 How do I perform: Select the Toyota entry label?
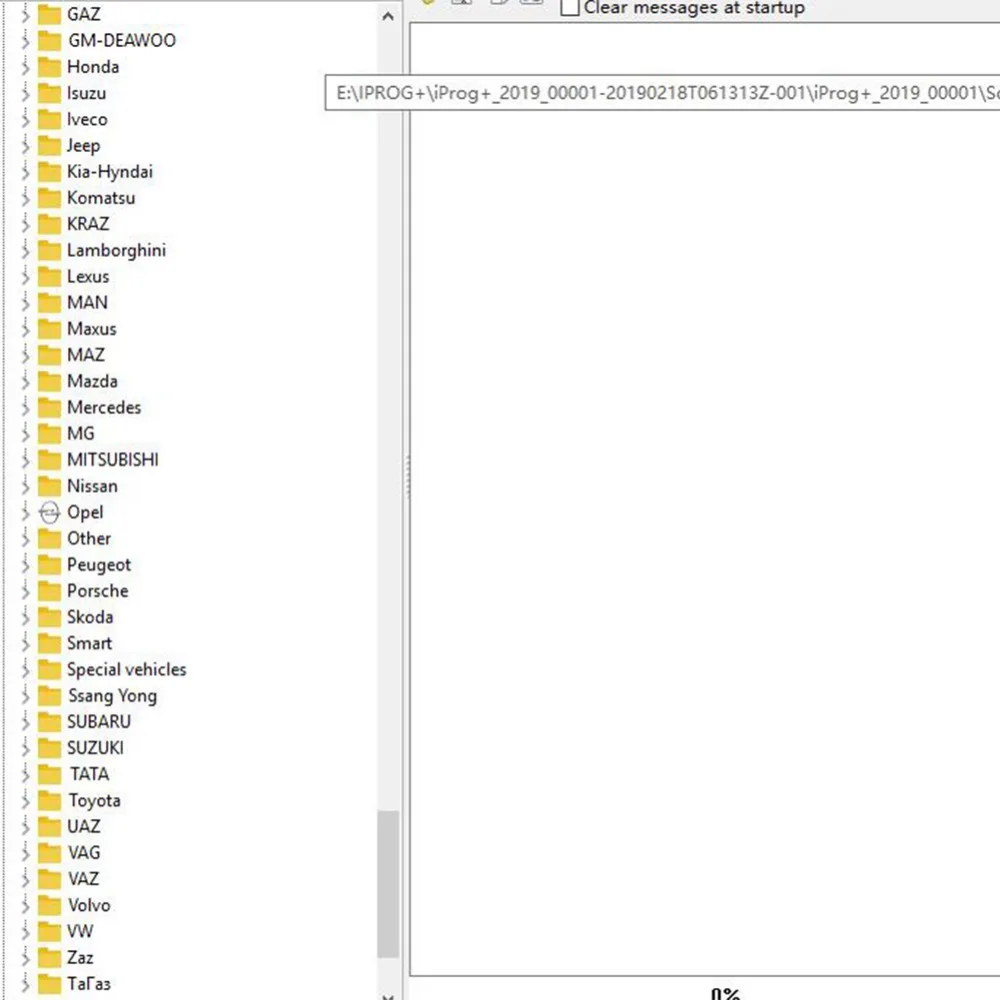click(x=94, y=800)
